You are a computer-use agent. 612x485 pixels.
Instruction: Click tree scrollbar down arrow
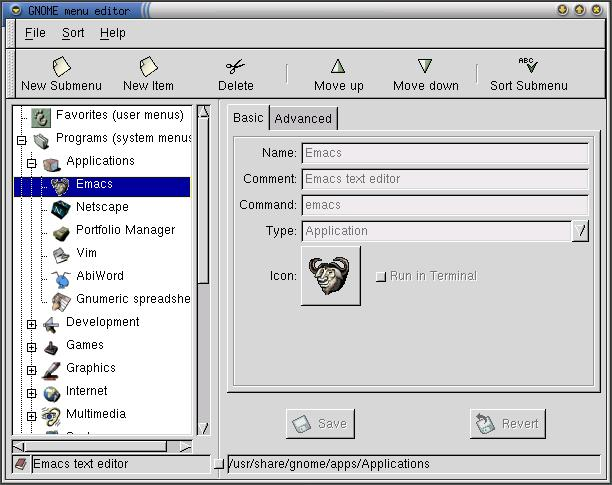click(x=203, y=428)
